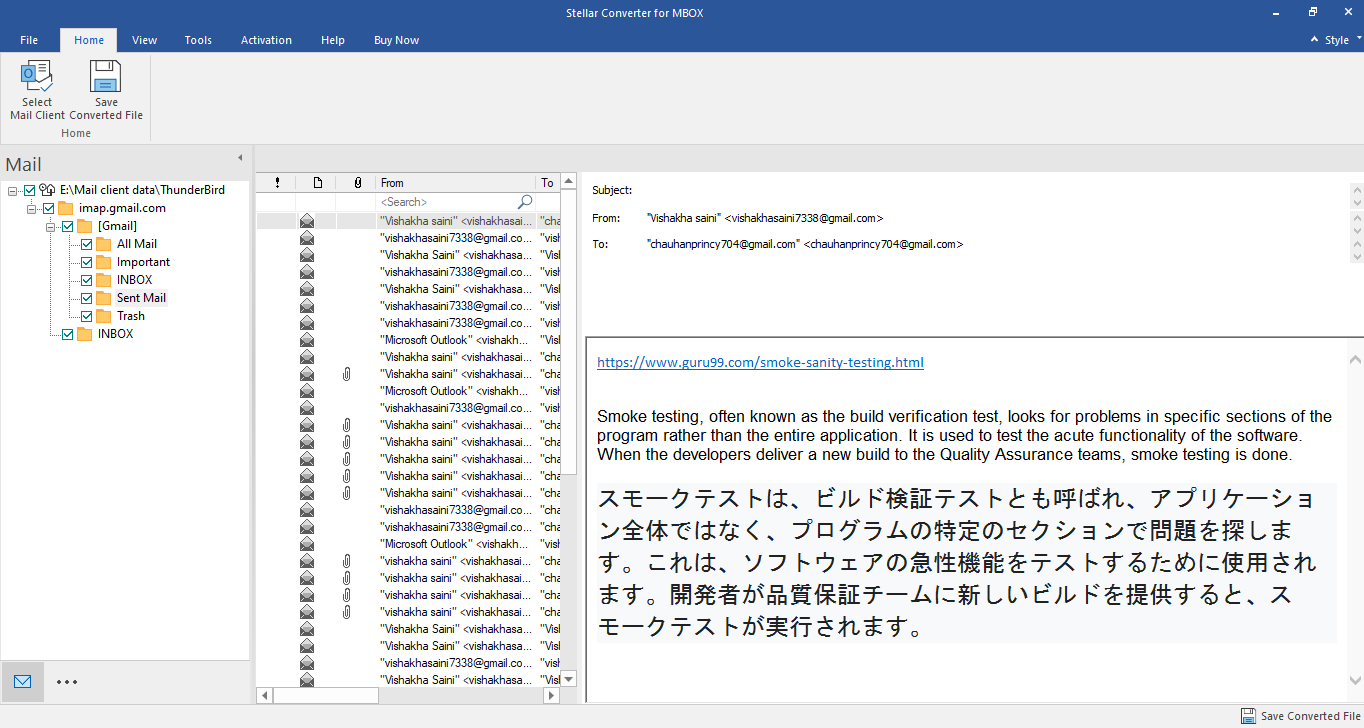Image resolution: width=1364 pixels, height=728 pixels.
Task: Click the Thunderbird root mailbox icon
Action: coord(47,190)
